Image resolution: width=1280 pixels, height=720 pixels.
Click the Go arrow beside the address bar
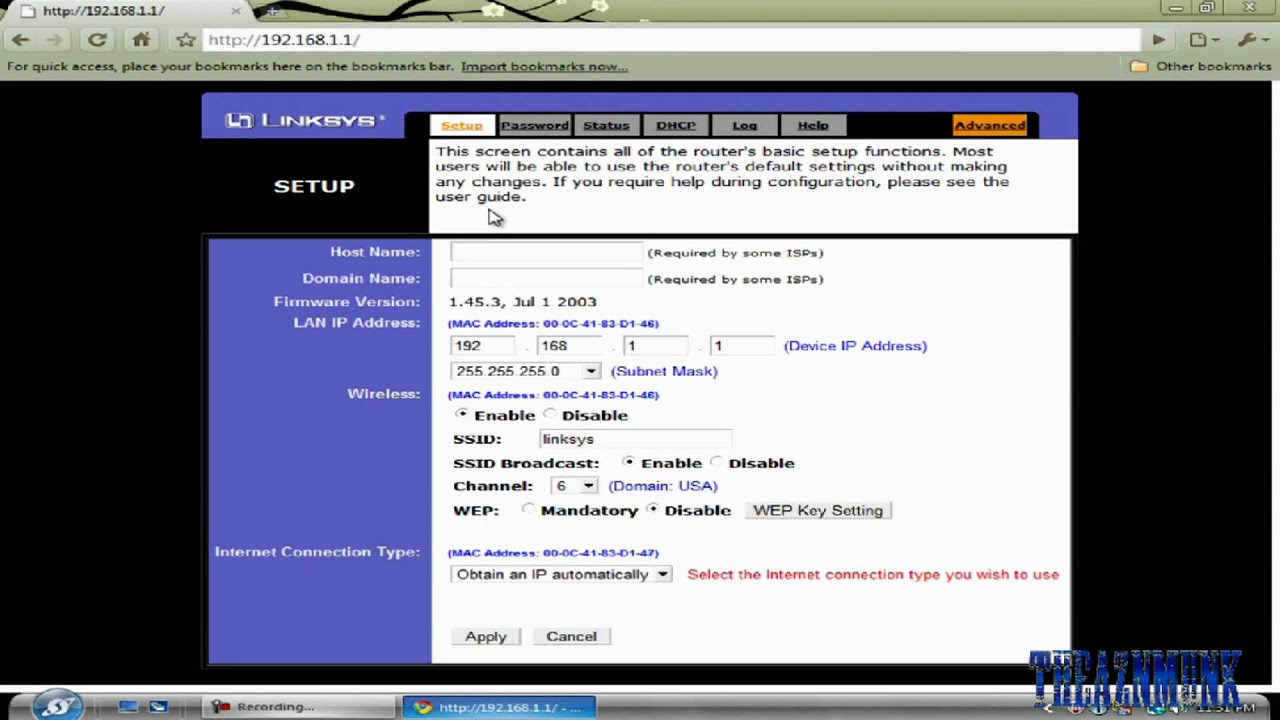point(1158,40)
